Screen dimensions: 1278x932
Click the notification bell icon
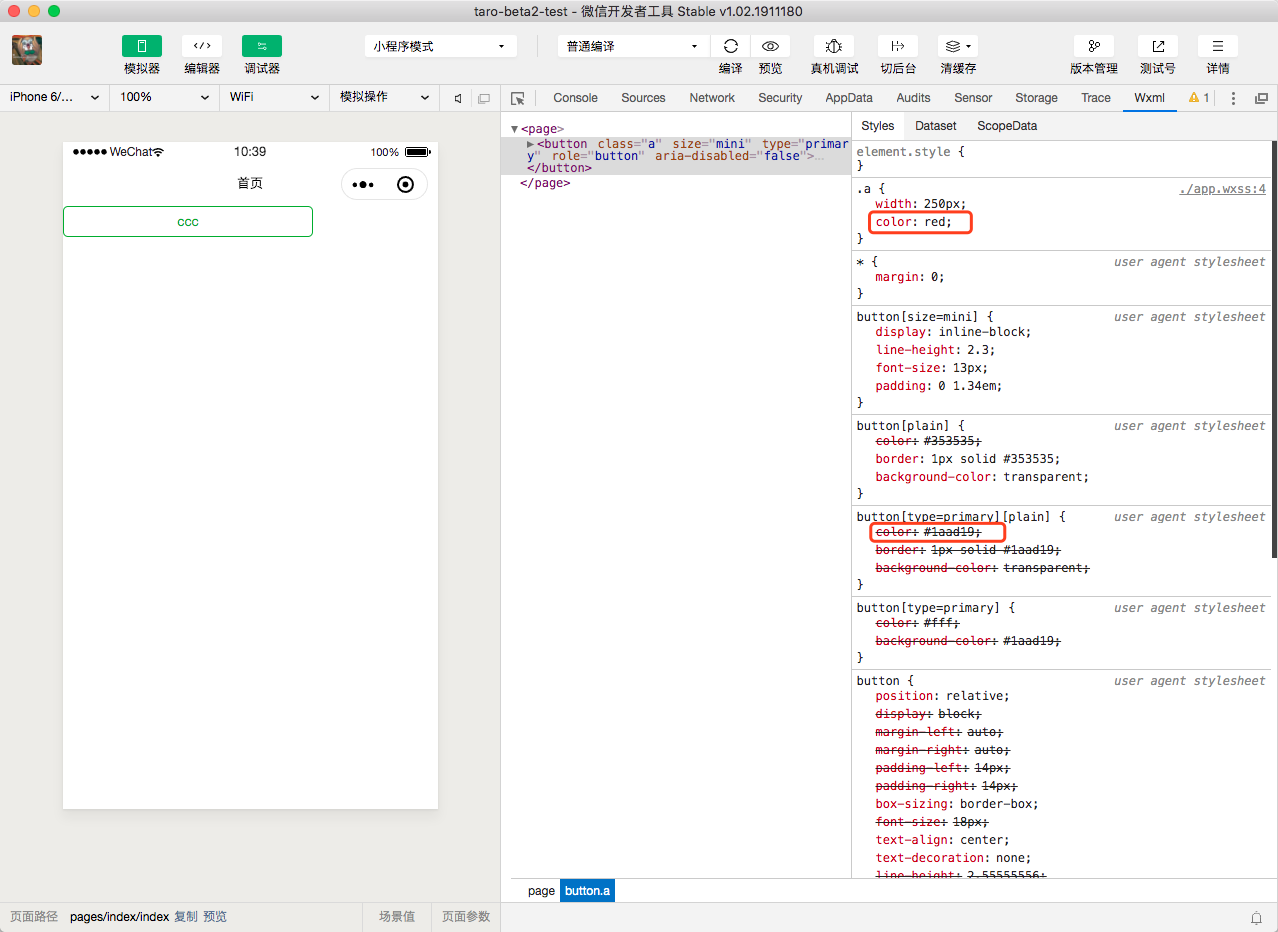(x=1257, y=917)
